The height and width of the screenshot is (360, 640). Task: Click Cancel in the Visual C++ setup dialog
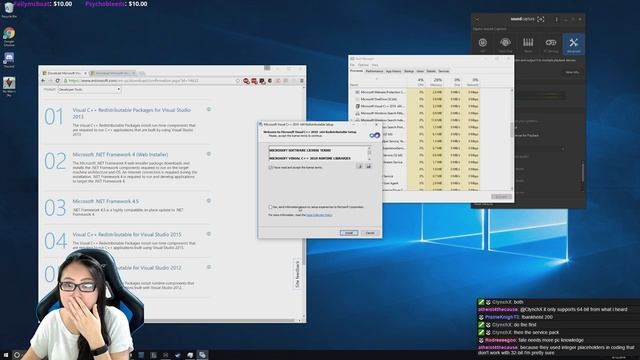(x=370, y=233)
